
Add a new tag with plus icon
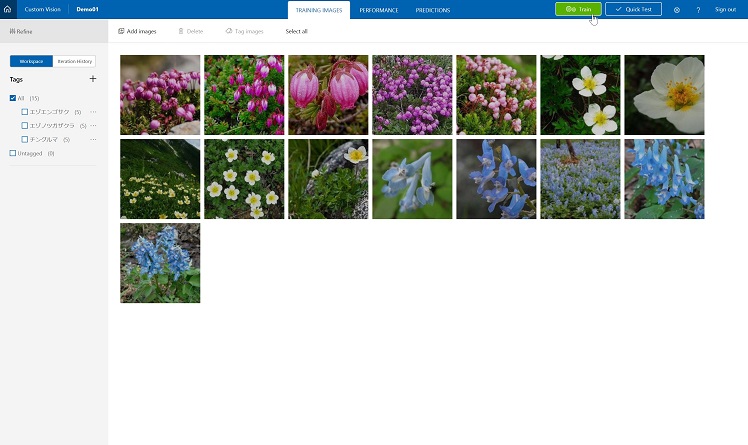[93, 79]
